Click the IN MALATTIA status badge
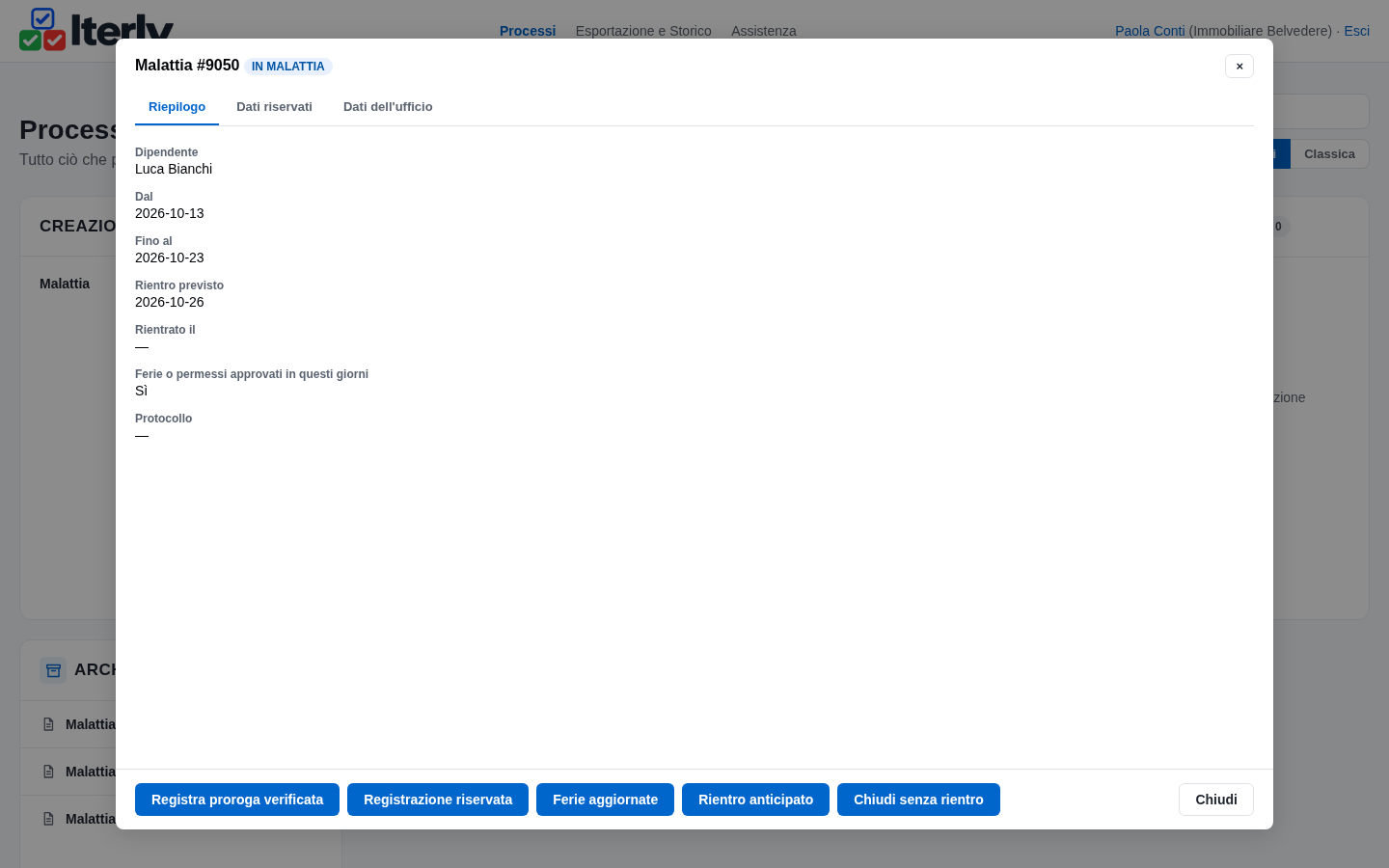This screenshot has height=868, width=1389. coord(288,67)
